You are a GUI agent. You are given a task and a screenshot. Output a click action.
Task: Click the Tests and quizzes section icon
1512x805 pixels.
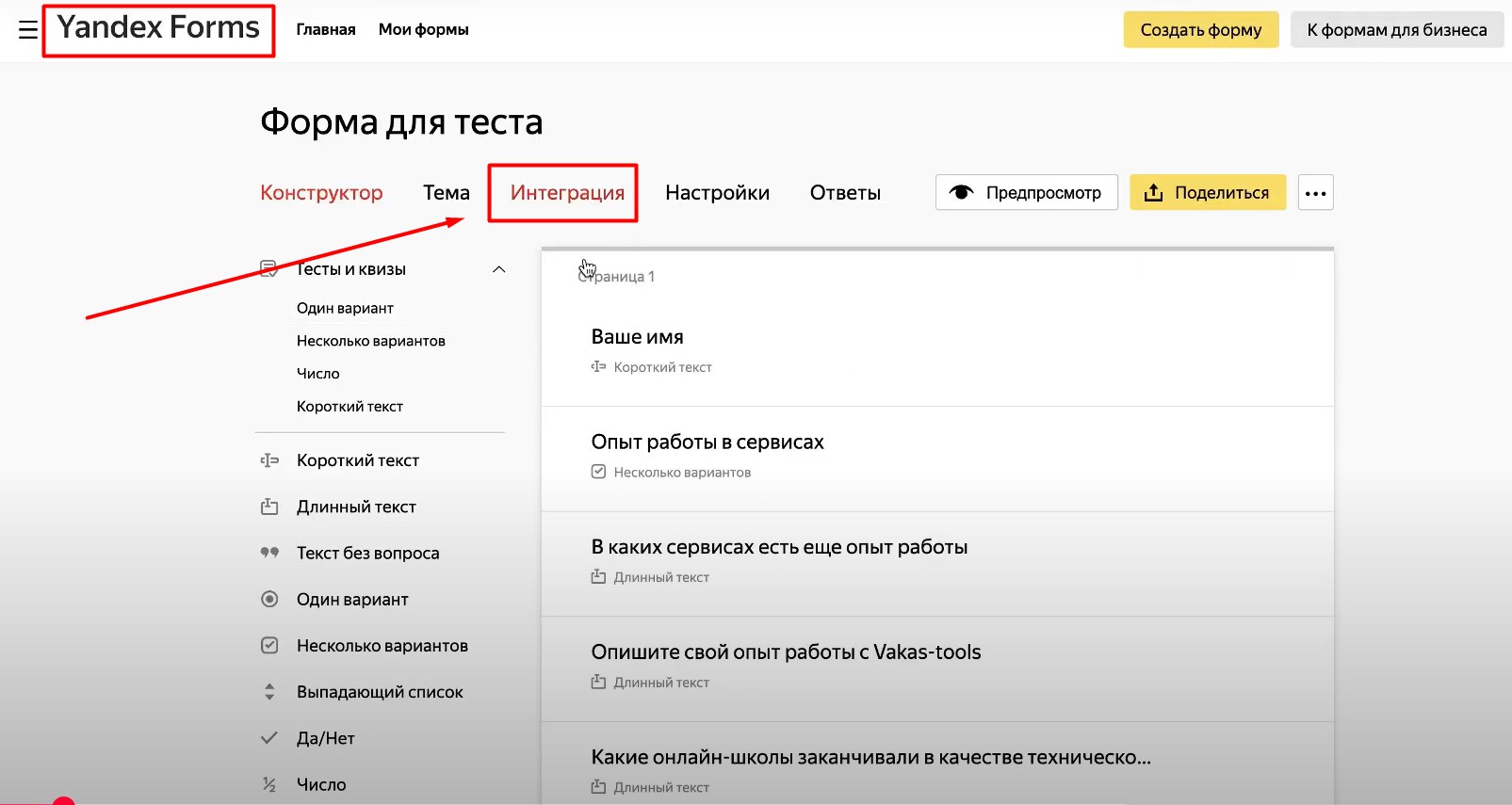[x=268, y=269]
